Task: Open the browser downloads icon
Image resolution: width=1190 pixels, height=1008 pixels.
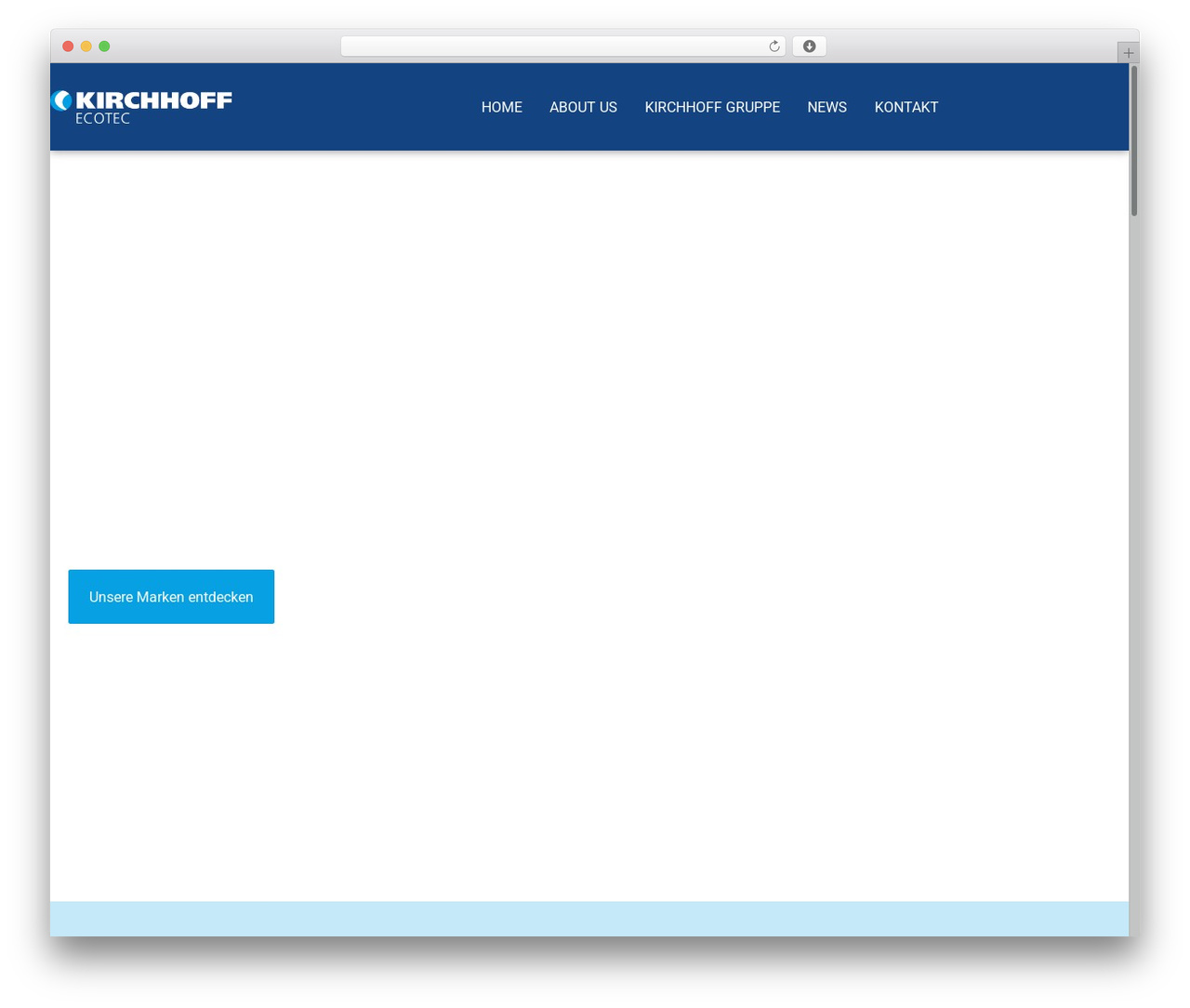Action: 809,46
